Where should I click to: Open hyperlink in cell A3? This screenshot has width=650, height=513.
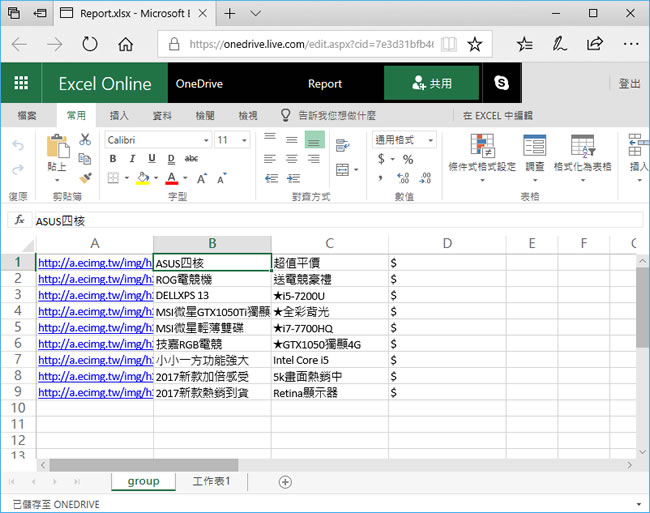point(95,295)
